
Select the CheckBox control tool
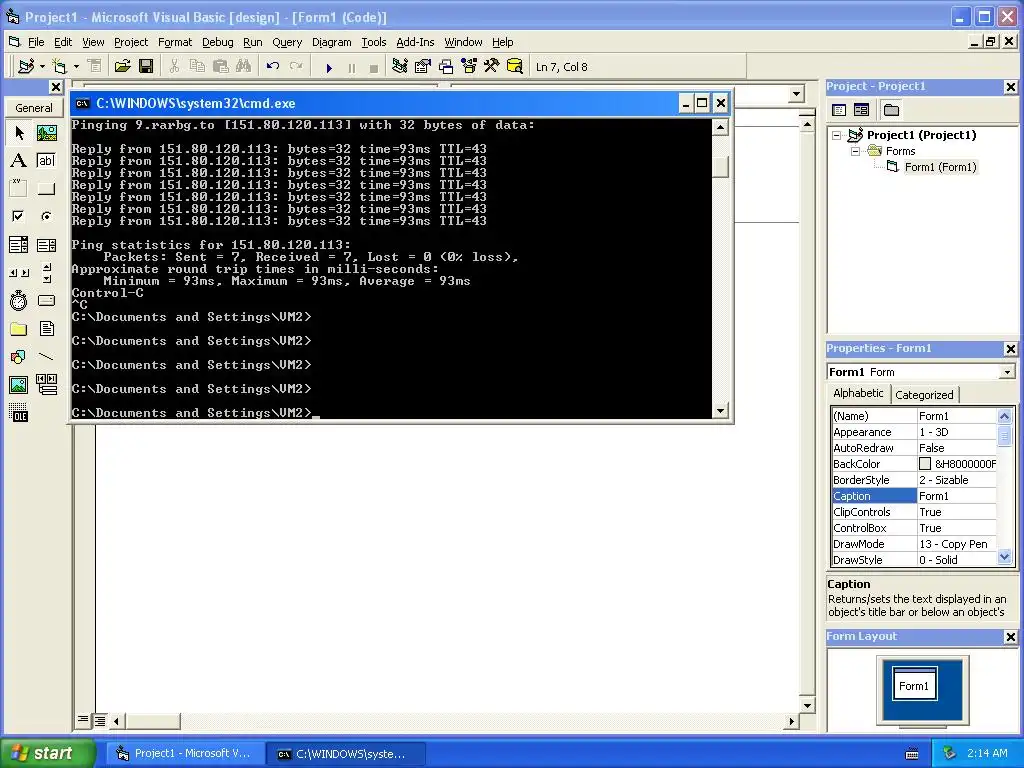(19, 216)
